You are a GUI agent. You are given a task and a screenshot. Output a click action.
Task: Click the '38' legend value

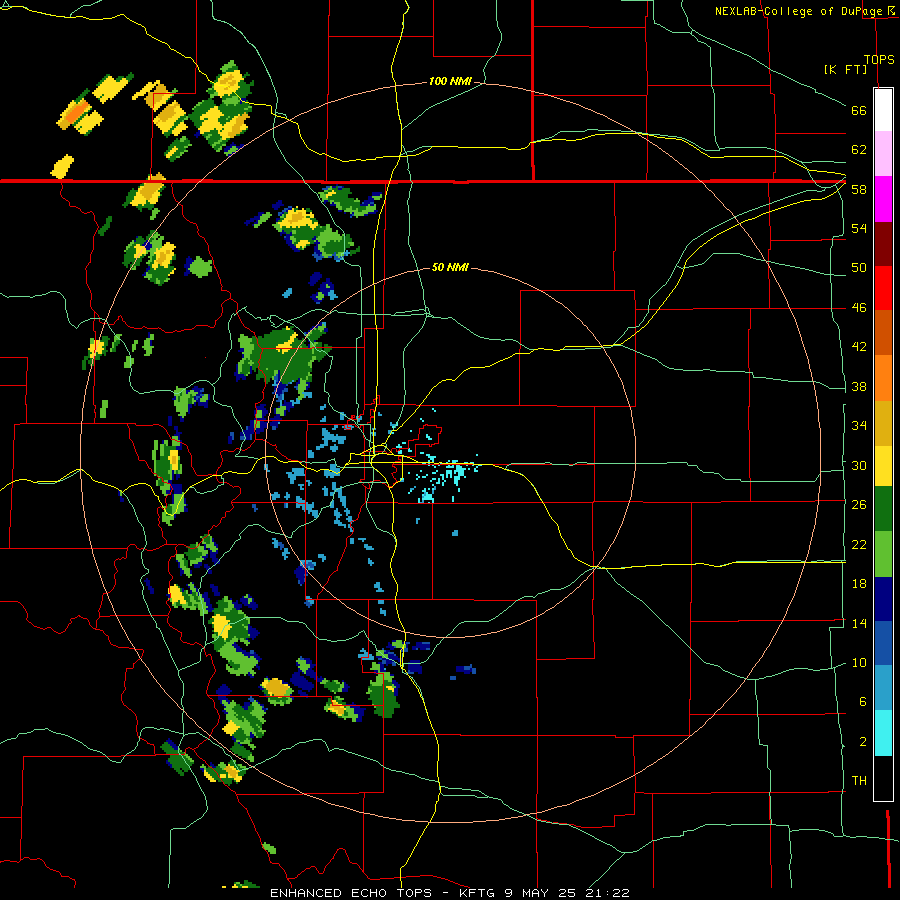click(859, 386)
